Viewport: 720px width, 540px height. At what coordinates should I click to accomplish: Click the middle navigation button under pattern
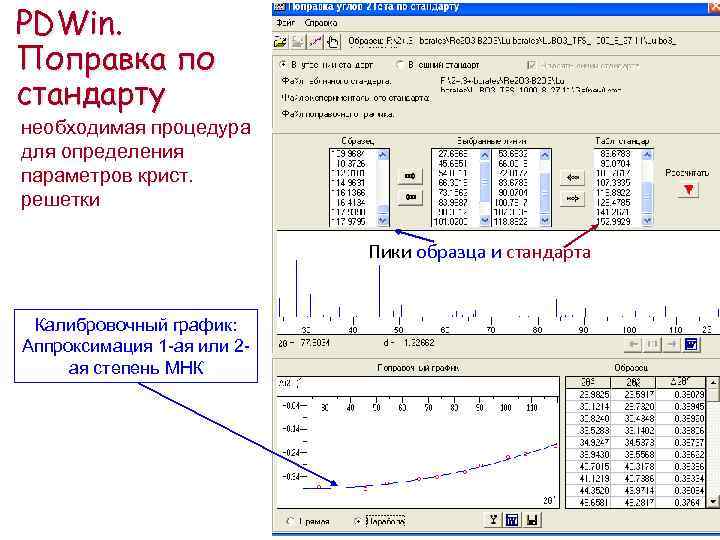tap(652, 344)
